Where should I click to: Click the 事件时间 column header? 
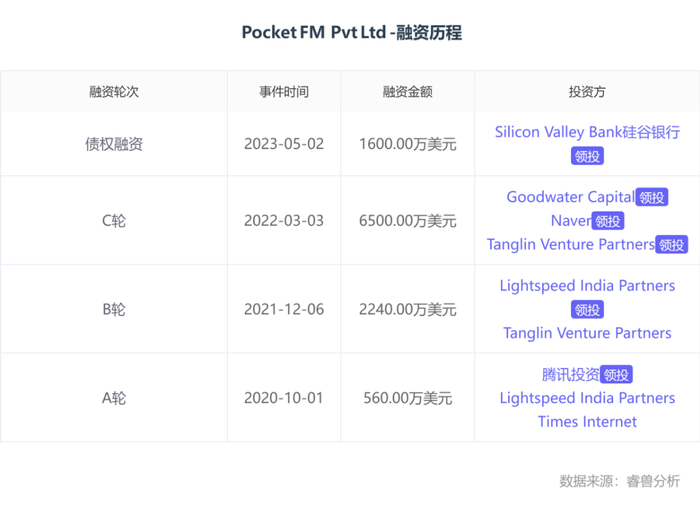(x=284, y=91)
